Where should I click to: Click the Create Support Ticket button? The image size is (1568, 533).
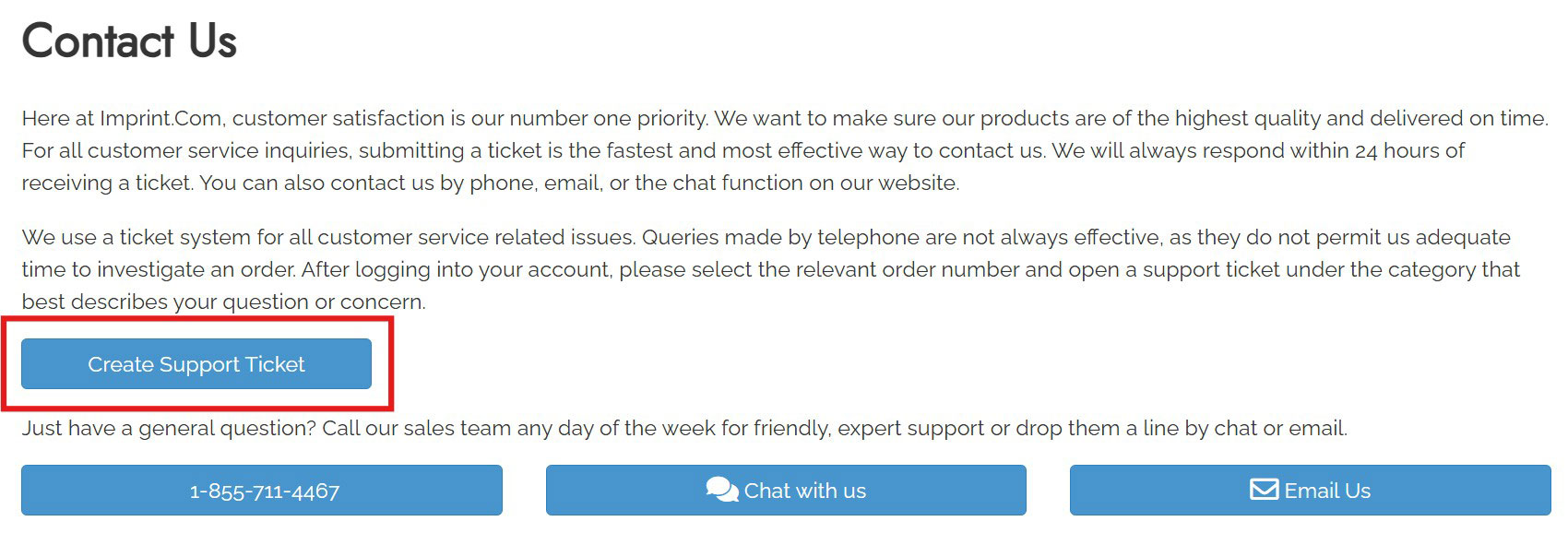point(196,364)
